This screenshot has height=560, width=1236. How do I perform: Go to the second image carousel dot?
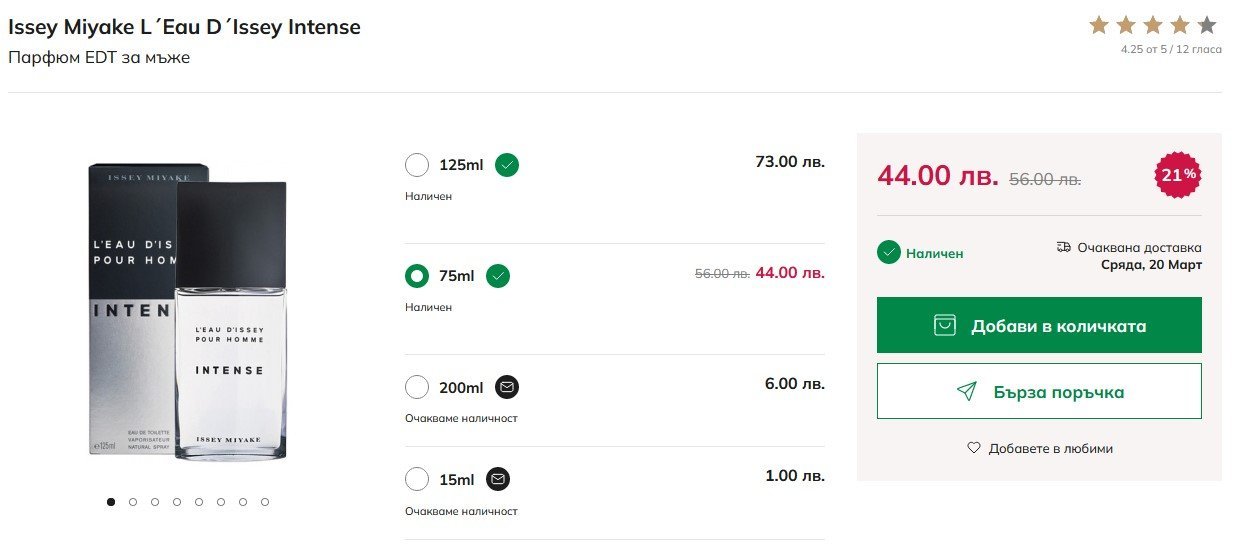(x=133, y=502)
